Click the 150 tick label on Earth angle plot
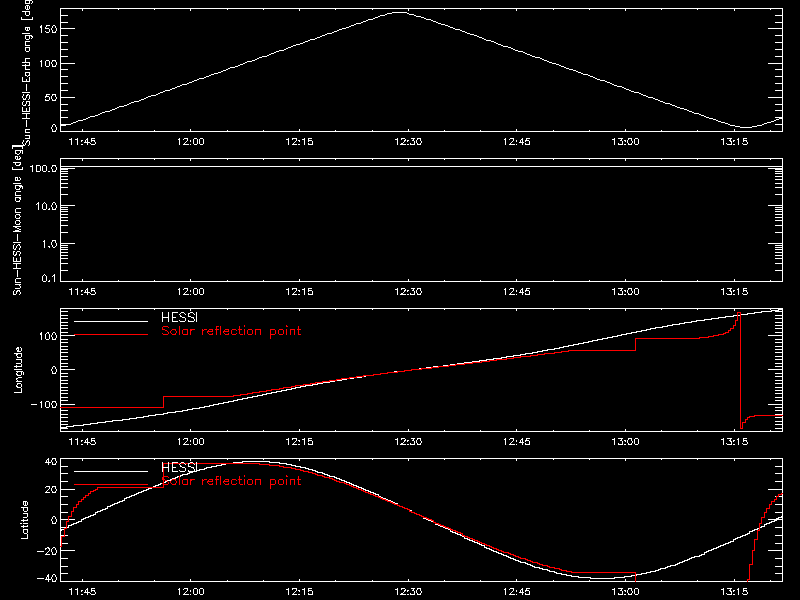800x600 pixels. click(x=48, y=29)
